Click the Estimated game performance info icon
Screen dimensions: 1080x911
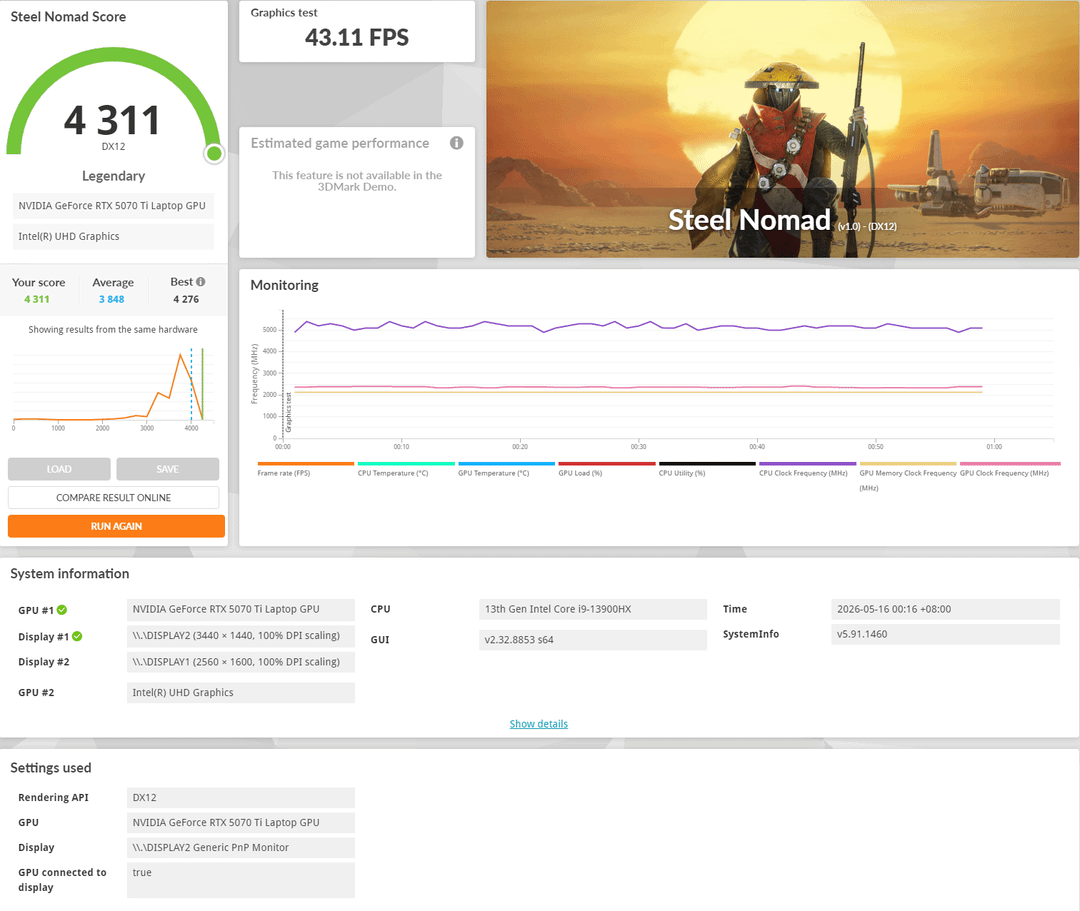pos(456,143)
